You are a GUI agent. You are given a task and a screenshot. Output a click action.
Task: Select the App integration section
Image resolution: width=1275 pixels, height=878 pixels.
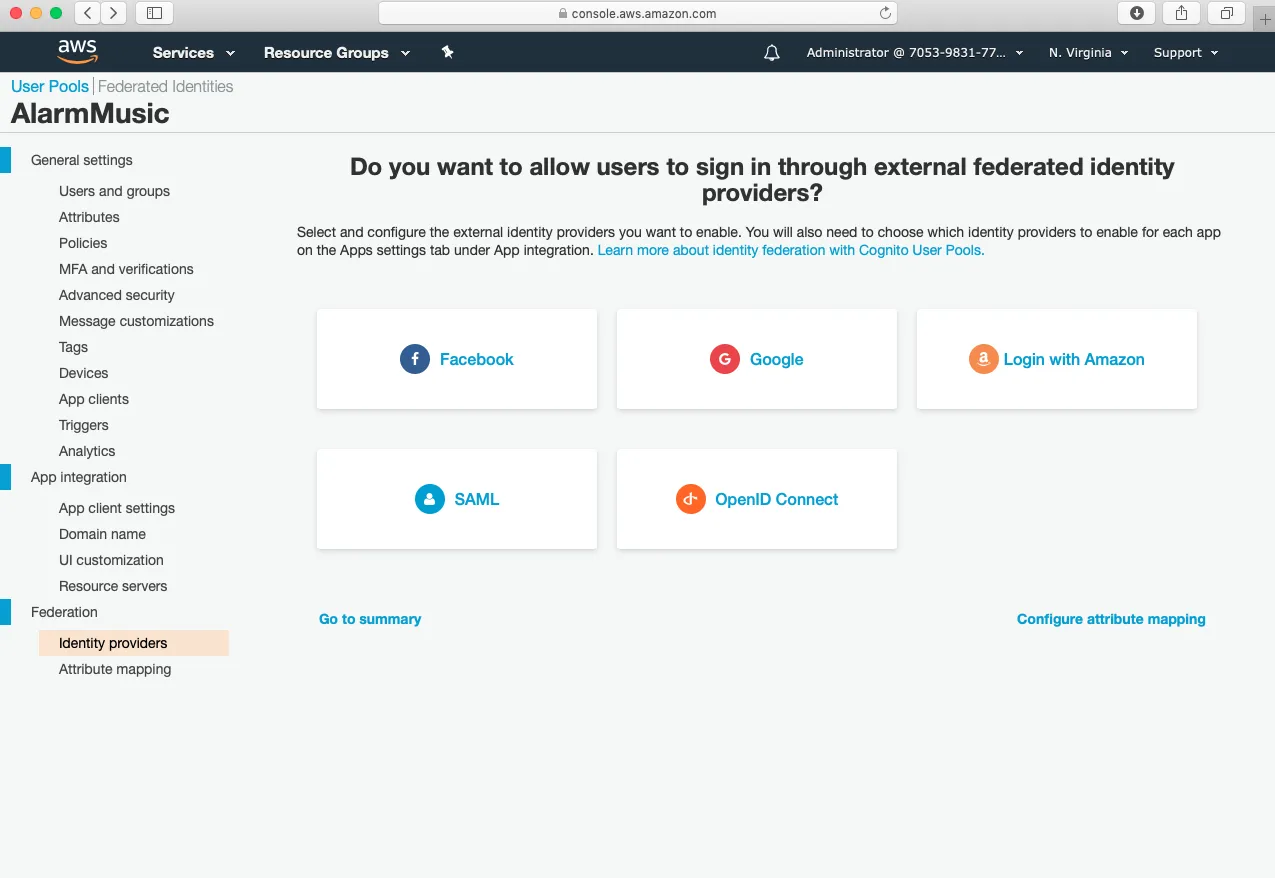pyautogui.click(x=79, y=477)
